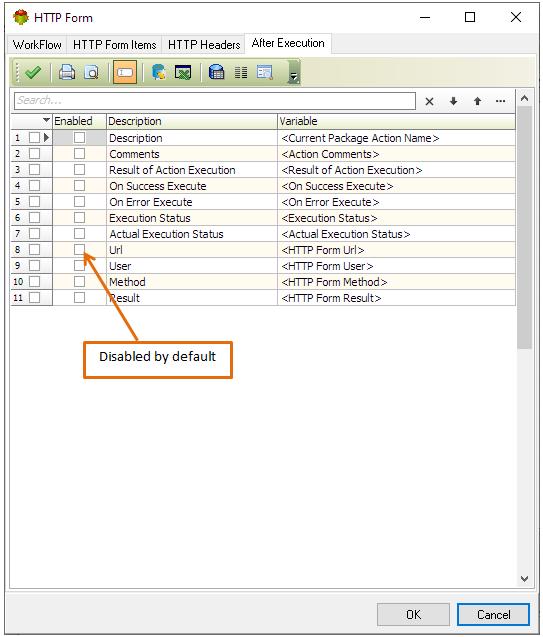Minimize the HTTP Form window
Screen dimensions: 543x637
pyautogui.click(x=425, y=17)
